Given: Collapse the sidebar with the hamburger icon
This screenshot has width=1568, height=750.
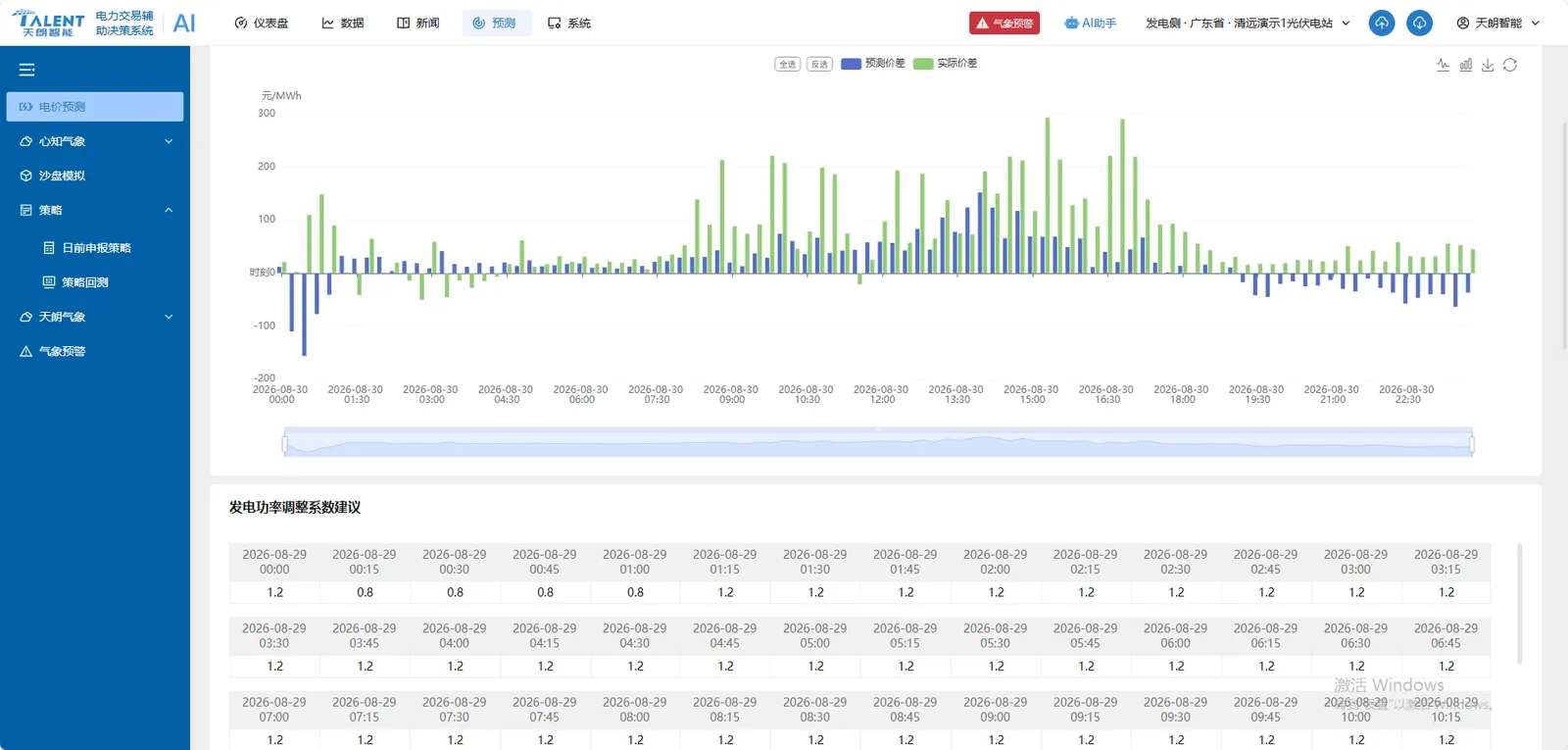Looking at the screenshot, I should [27, 70].
